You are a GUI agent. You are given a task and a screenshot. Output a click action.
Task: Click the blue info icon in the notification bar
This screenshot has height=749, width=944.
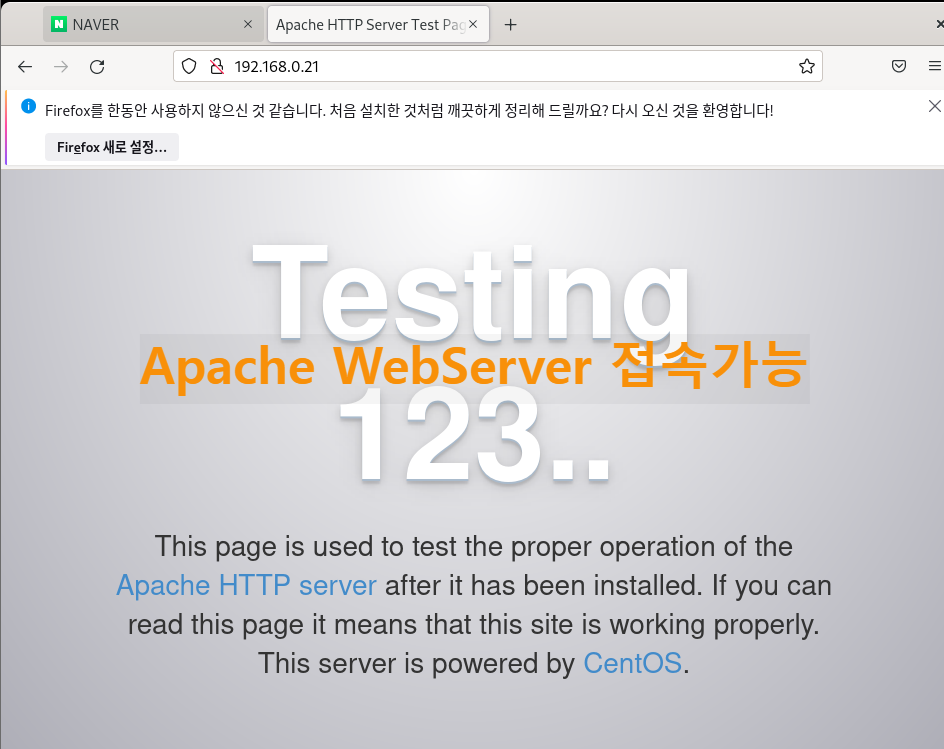pyautogui.click(x=28, y=107)
